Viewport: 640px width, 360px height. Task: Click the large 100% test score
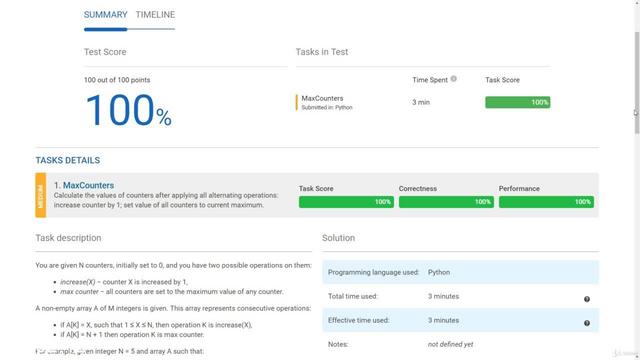click(128, 110)
